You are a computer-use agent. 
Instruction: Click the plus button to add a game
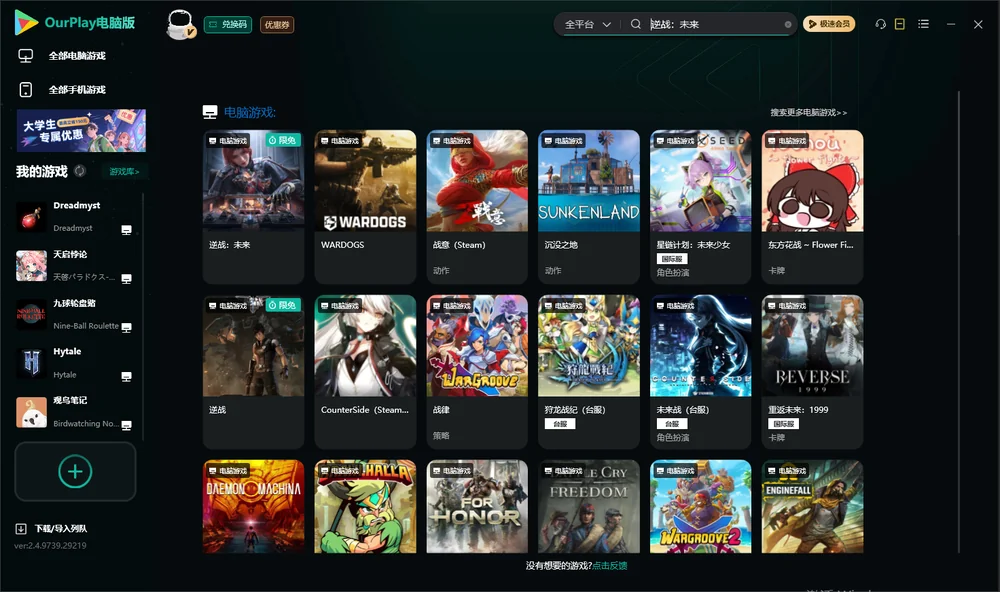click(x=75, y=472)
